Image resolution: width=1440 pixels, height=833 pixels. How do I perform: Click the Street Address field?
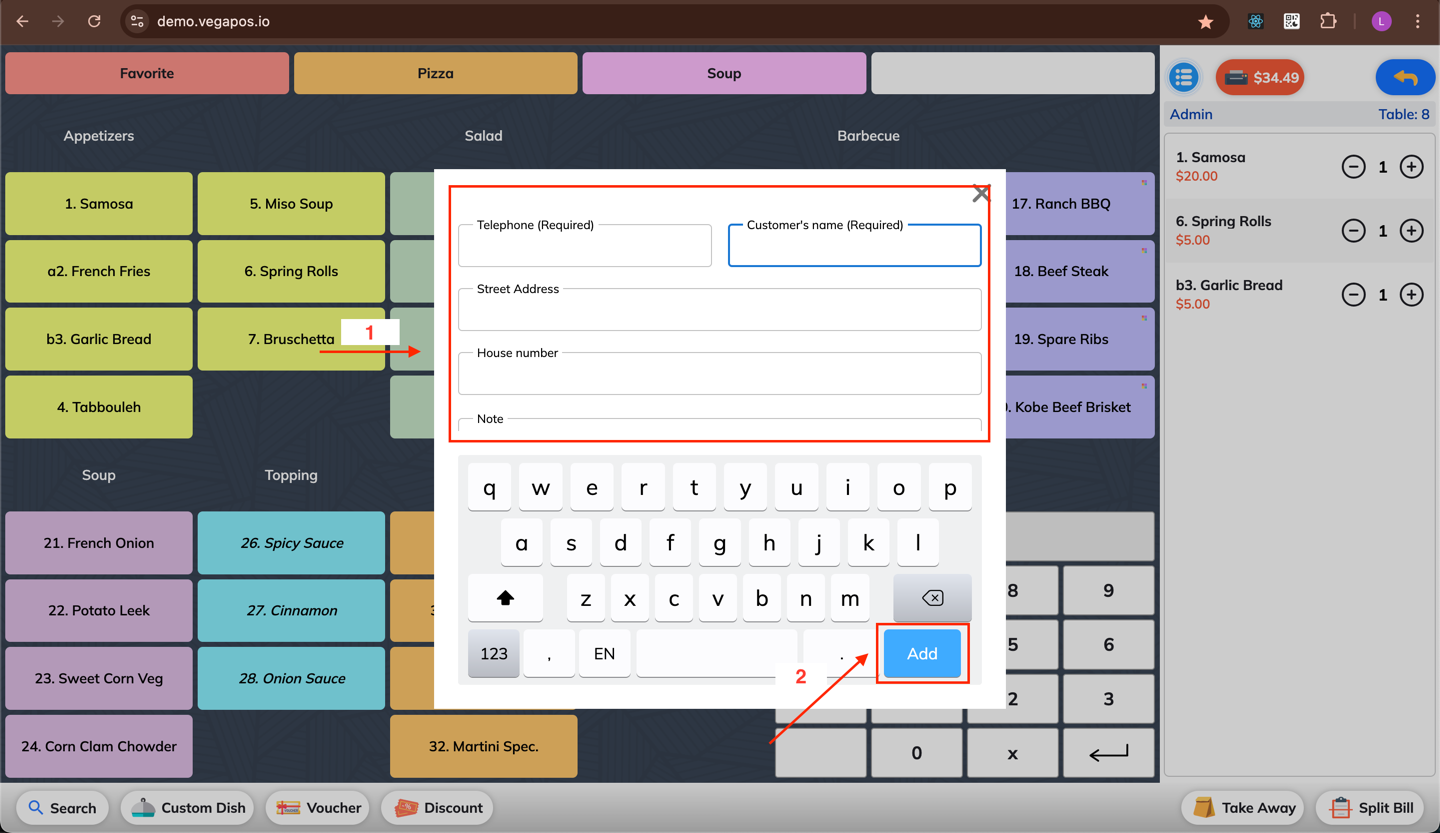720,310
